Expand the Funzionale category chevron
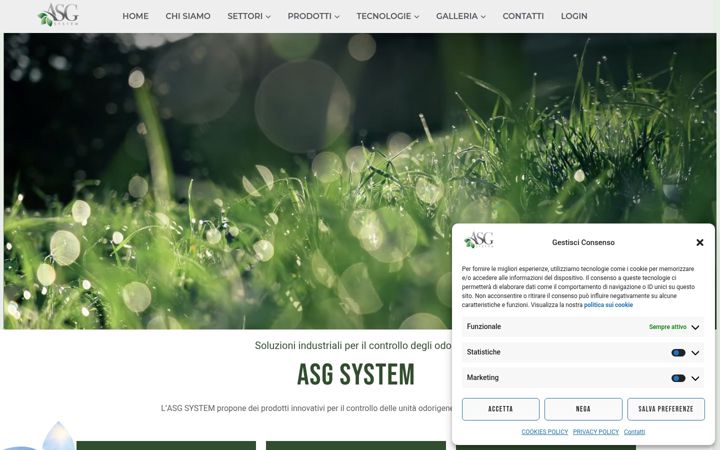720x450 pixels. pyautogui.click(x=695, y=327)
